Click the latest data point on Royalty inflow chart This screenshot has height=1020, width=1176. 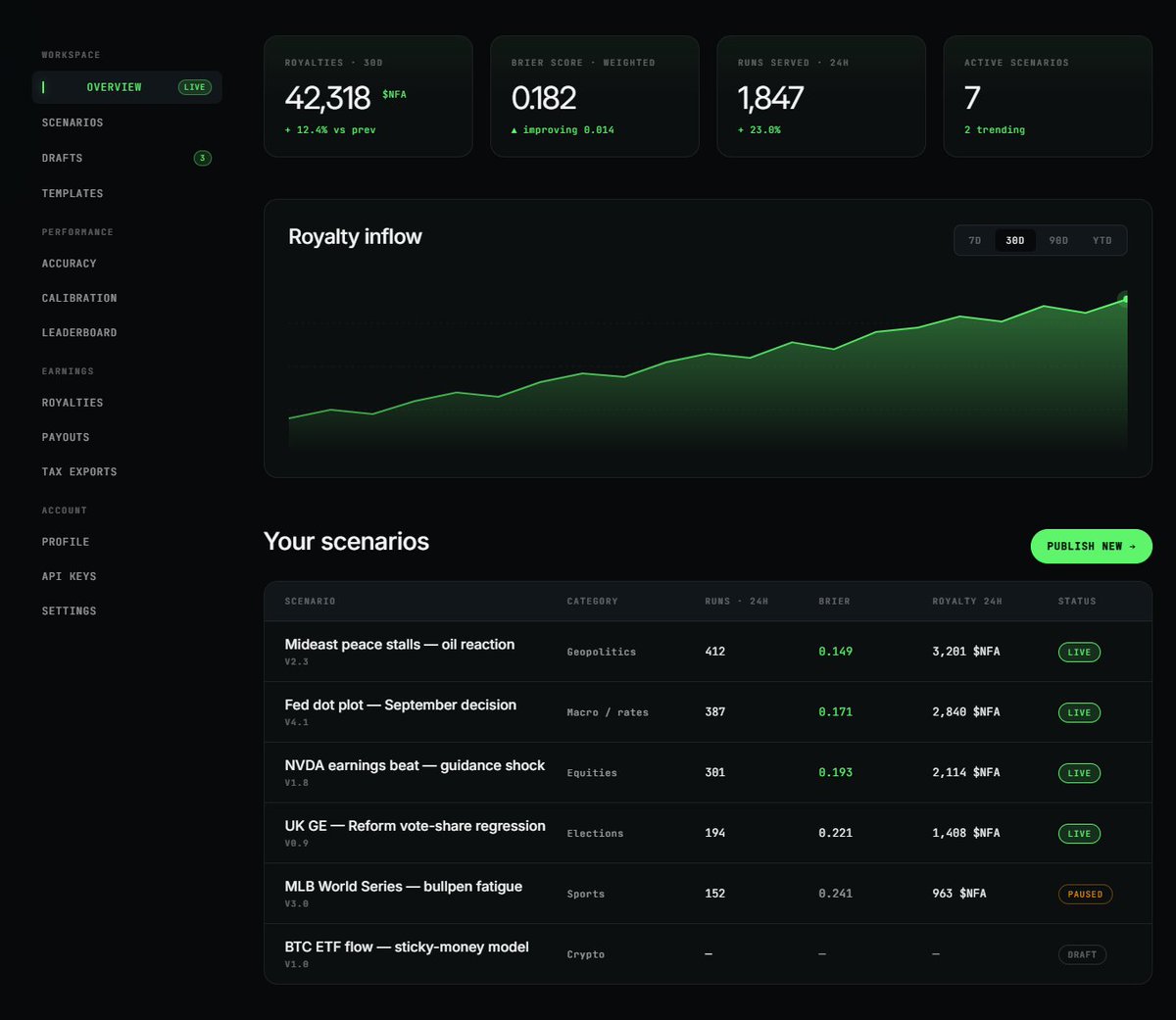click(1125, 298)
